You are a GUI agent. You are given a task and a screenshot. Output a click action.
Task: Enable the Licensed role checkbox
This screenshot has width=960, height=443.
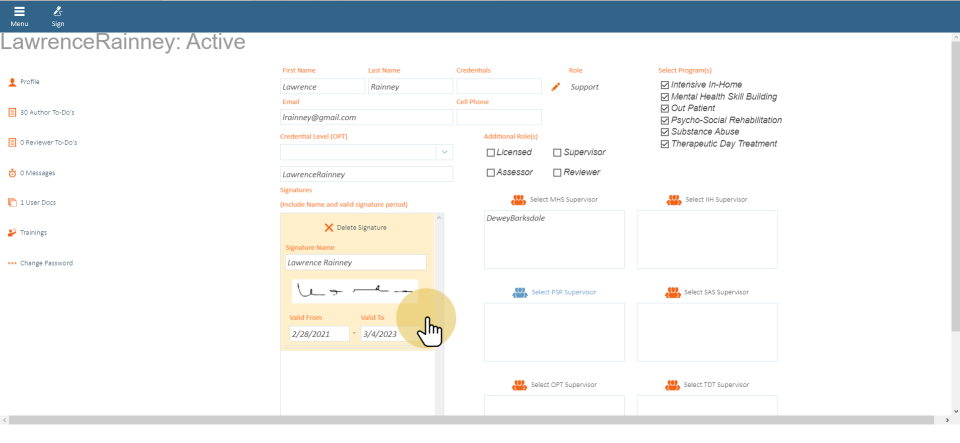point(490,153)
